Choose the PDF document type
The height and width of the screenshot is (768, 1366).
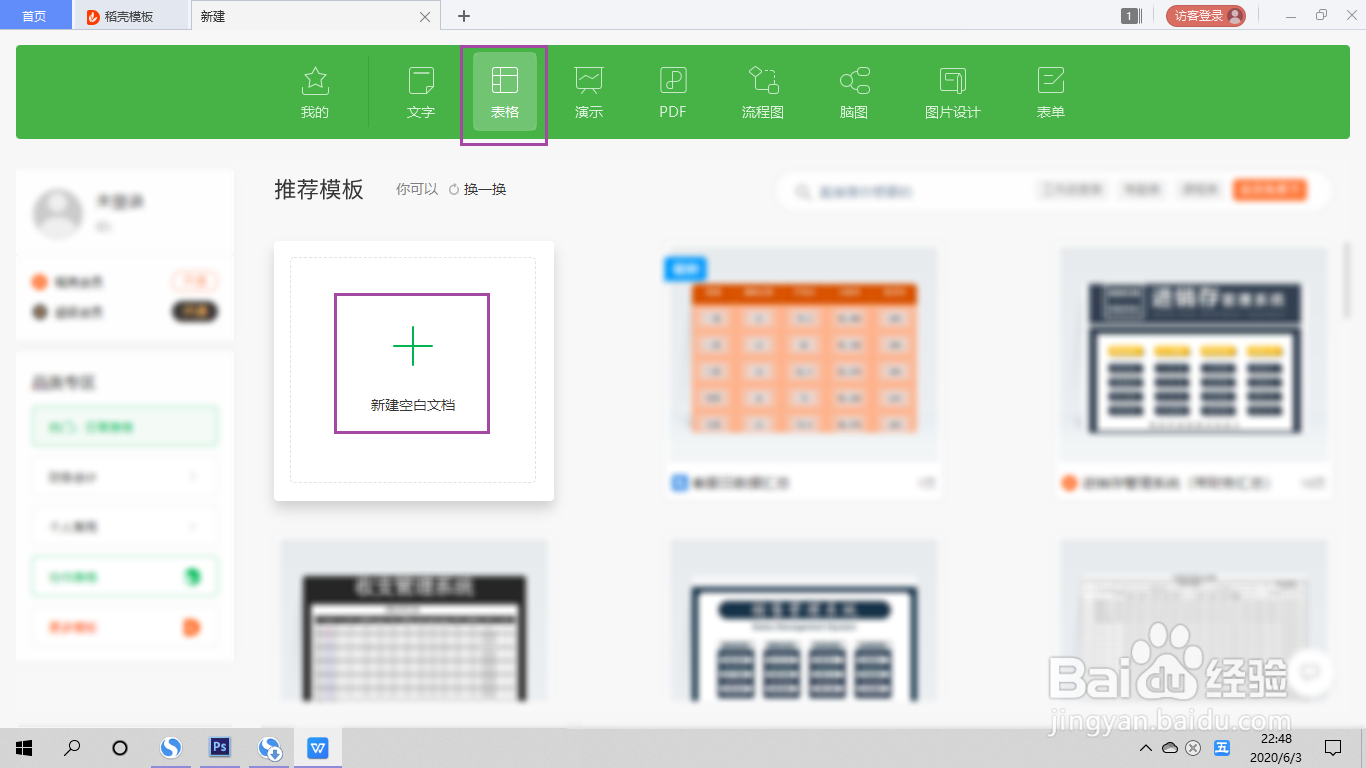coord(673,93)
